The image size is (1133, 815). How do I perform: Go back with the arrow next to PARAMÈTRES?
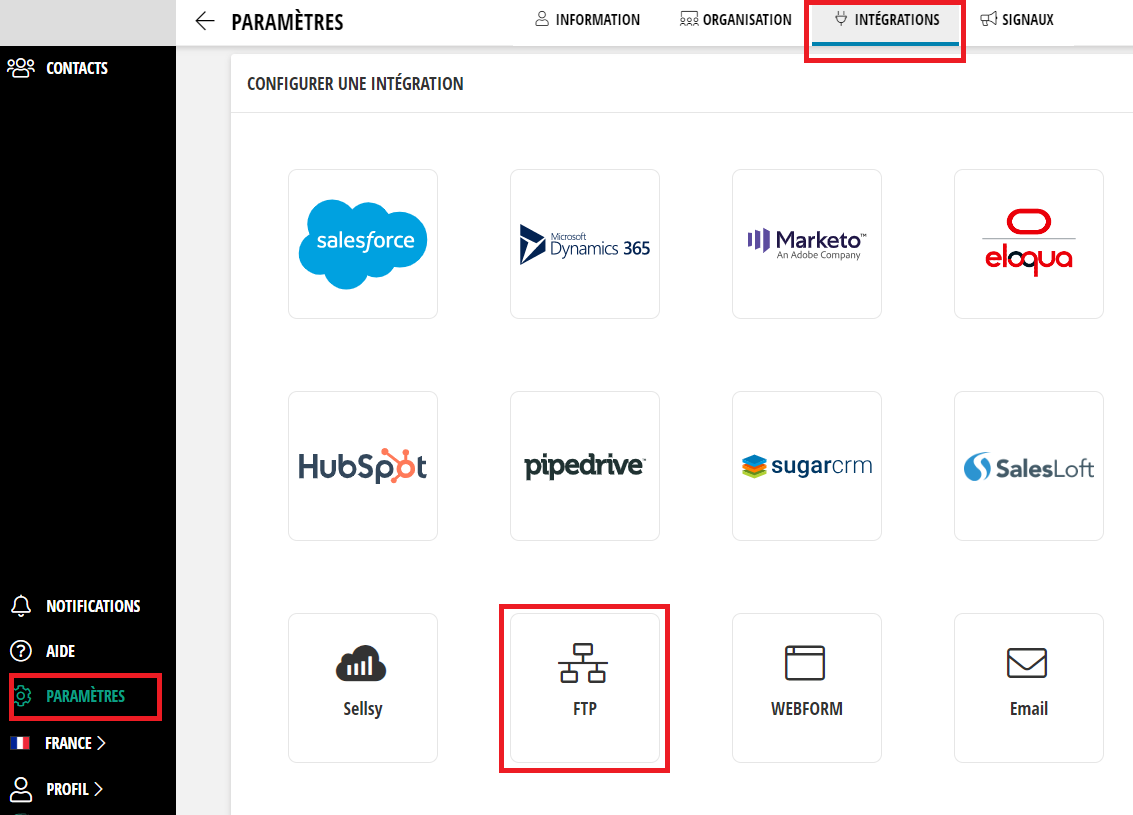(x=205, y=21)
